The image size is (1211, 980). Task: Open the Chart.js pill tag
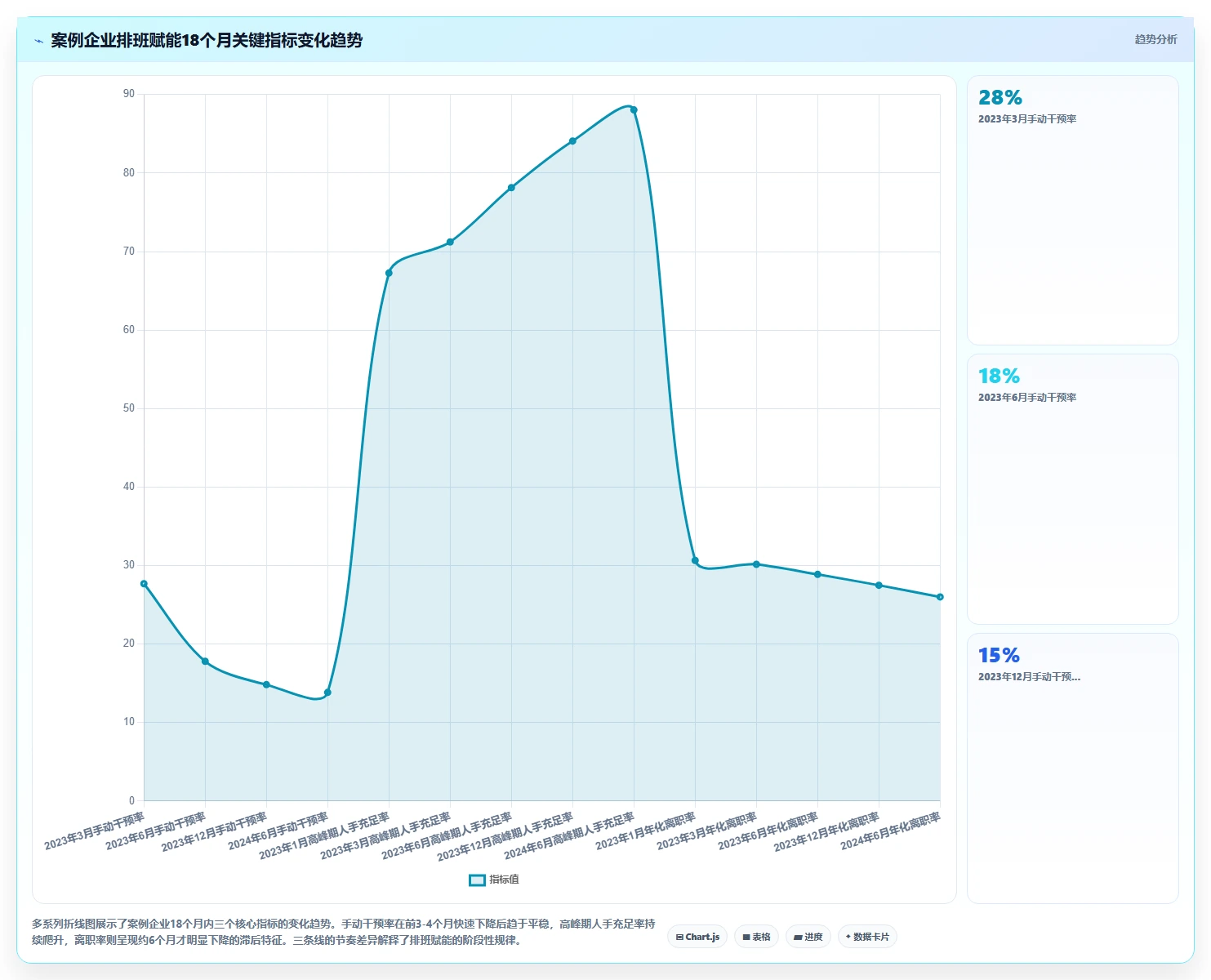coord(697,937)
